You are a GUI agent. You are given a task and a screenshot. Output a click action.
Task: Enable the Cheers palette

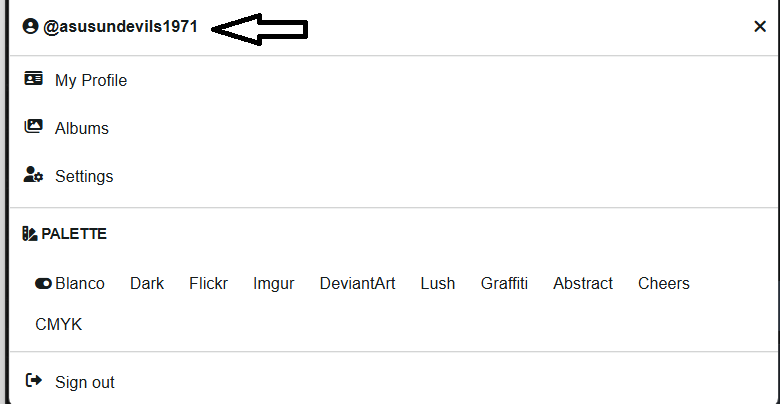[x=664, y=284]
